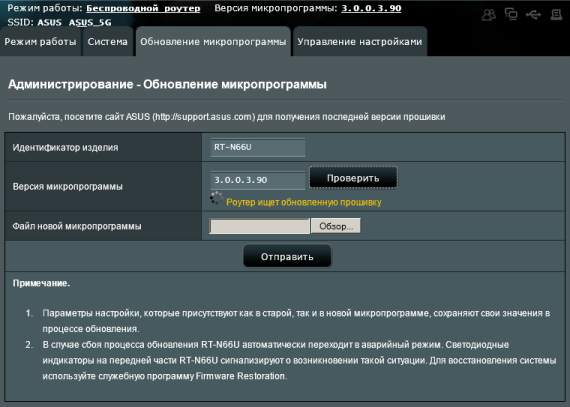This screenshot has width=570, height=407.
Task: Click the 3.0.0.3.90 firmware version link in header
Action: click(x=371, y=8)
